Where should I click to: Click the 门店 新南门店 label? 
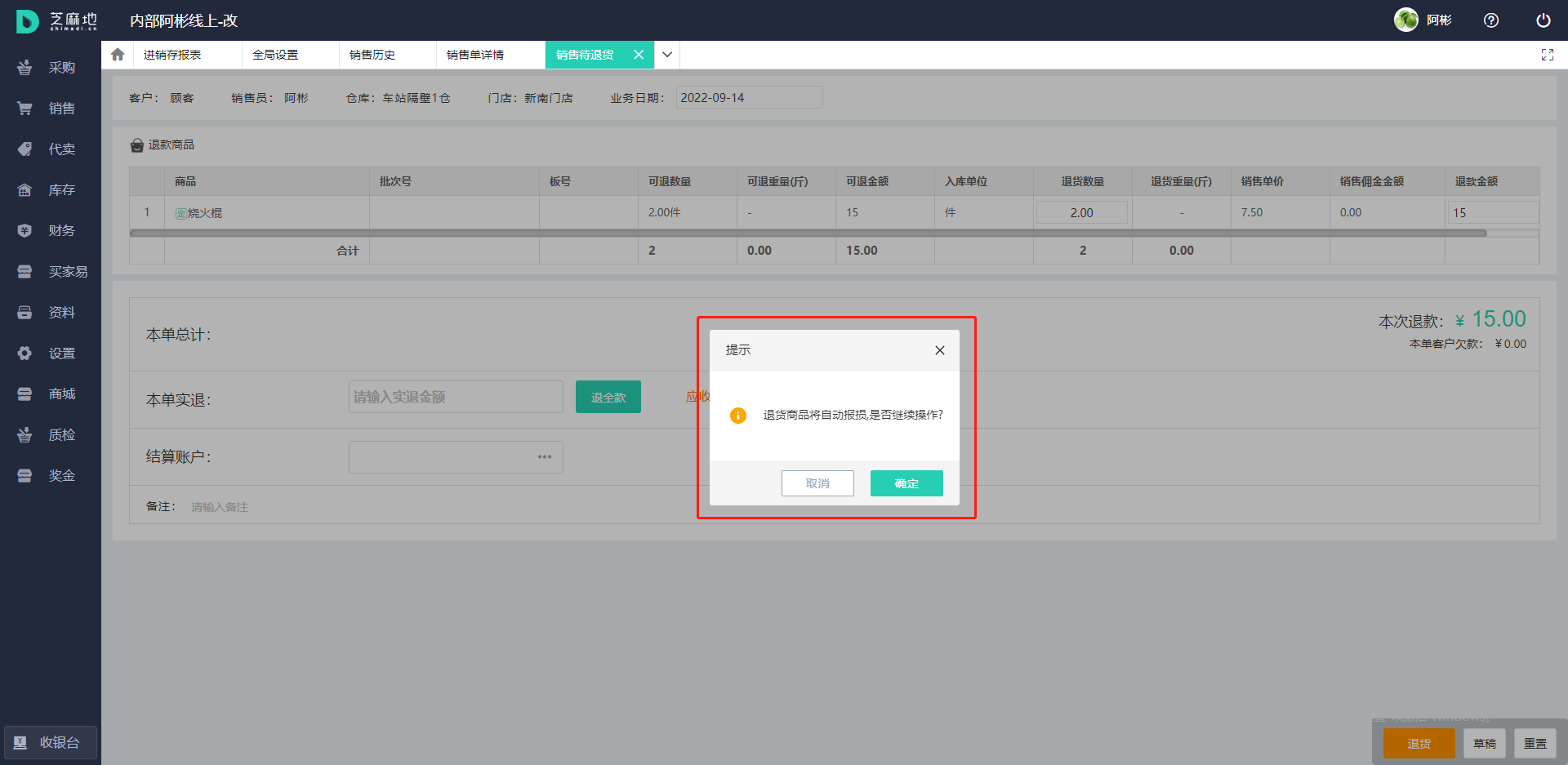coord(530,98)
